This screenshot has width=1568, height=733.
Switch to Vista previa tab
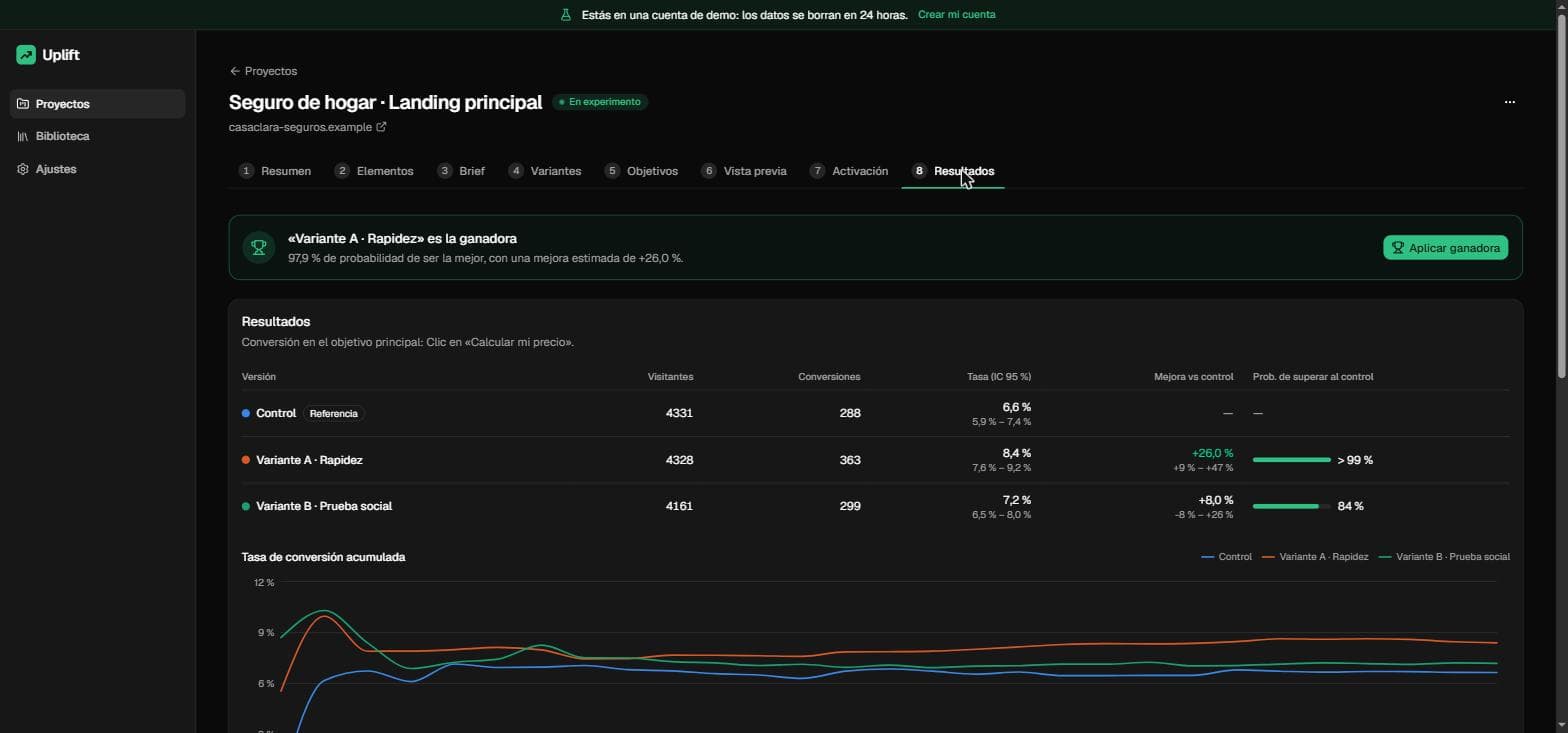pos(744,171)
